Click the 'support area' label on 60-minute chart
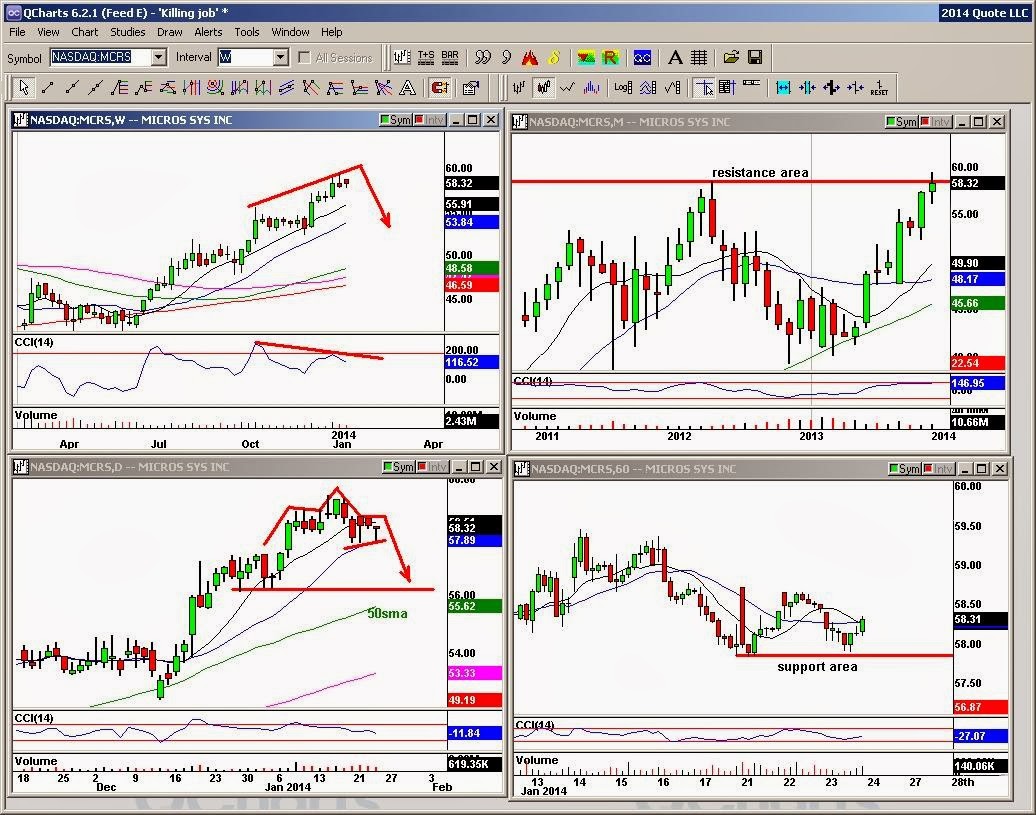Screen dimensions: 1036x815 point(817,666)
